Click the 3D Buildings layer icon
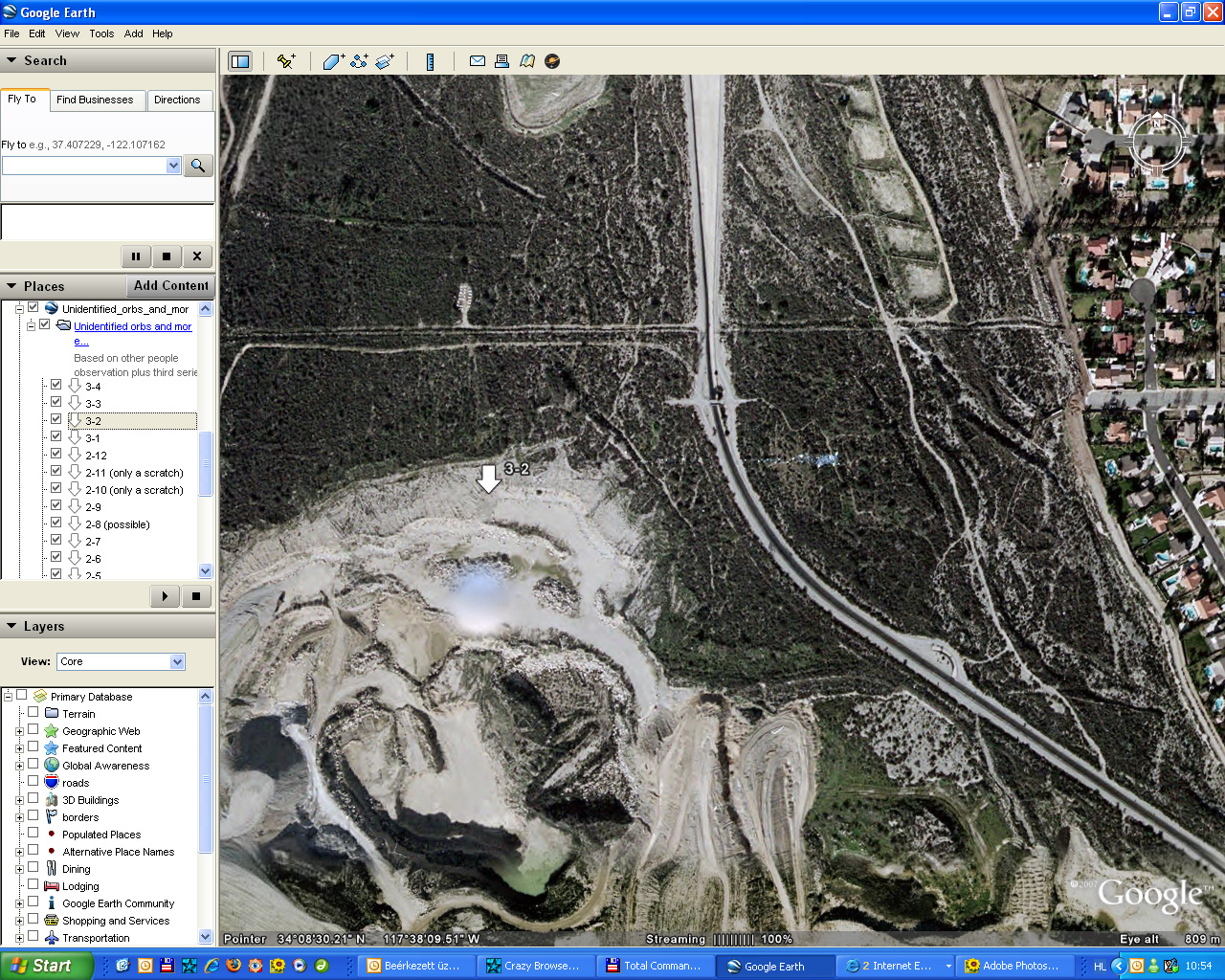This screenshot has width=1225, height=980. 52,800
